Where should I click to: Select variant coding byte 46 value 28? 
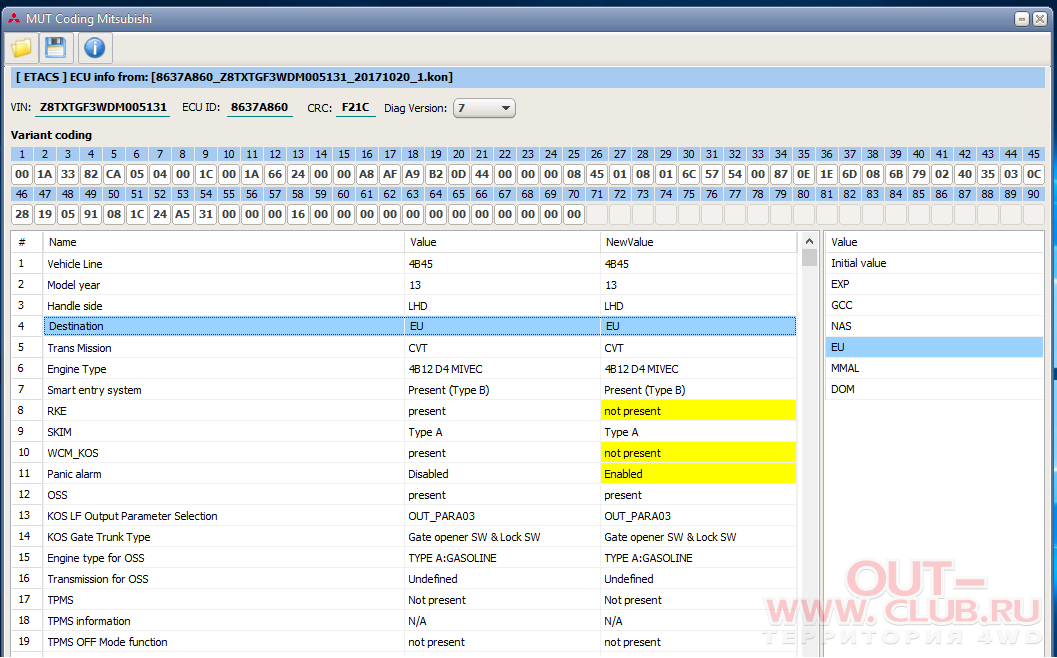[22, 214]
